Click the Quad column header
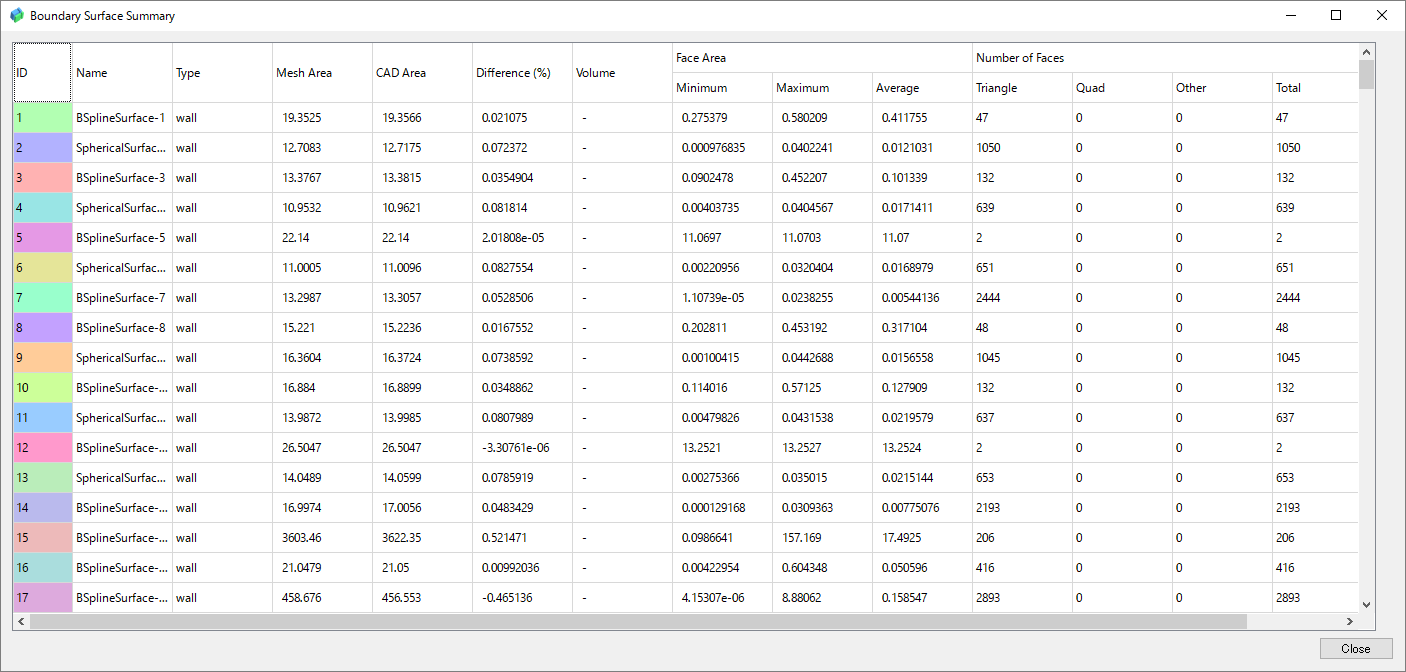 [x=1122, y=88]
